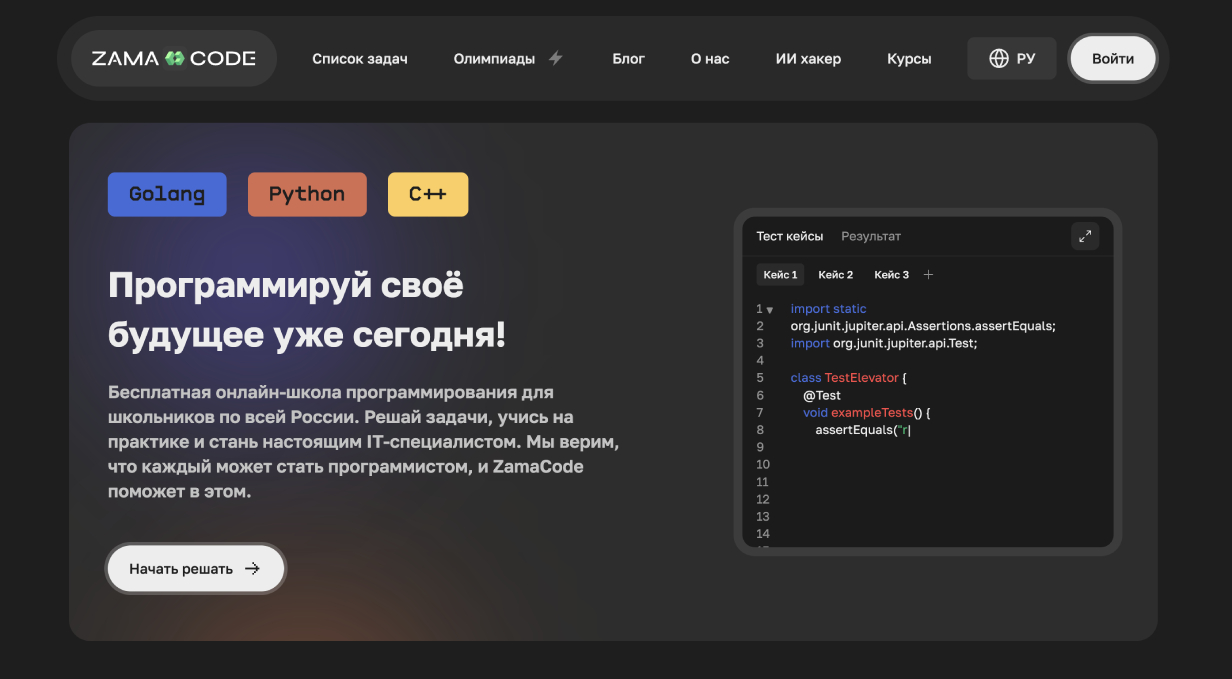
Task: Expand the code editor to fullscreen
Action: (1085, 236)
